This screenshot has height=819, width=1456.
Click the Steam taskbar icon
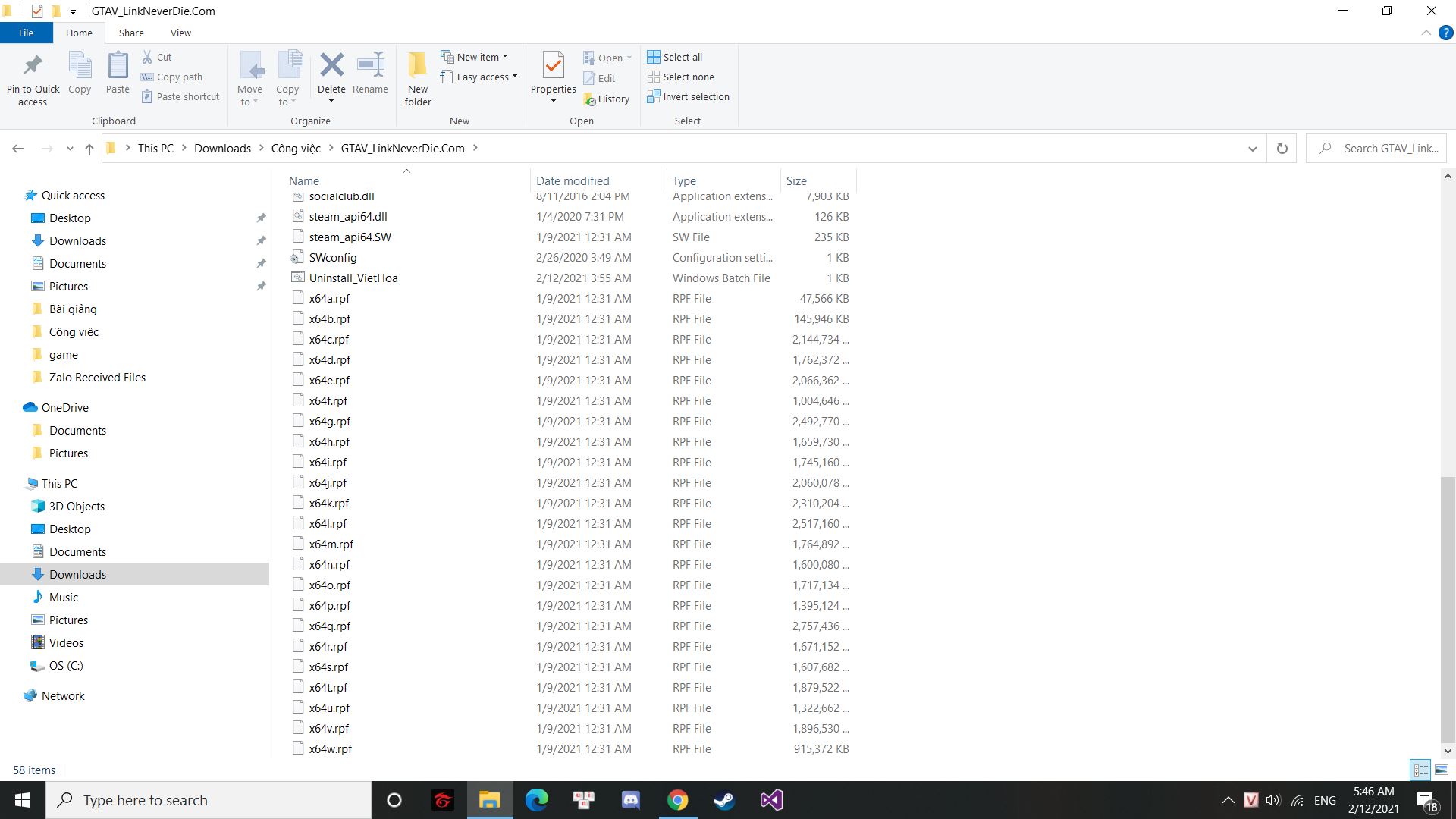pyautogui.click(x=724, y=799)
